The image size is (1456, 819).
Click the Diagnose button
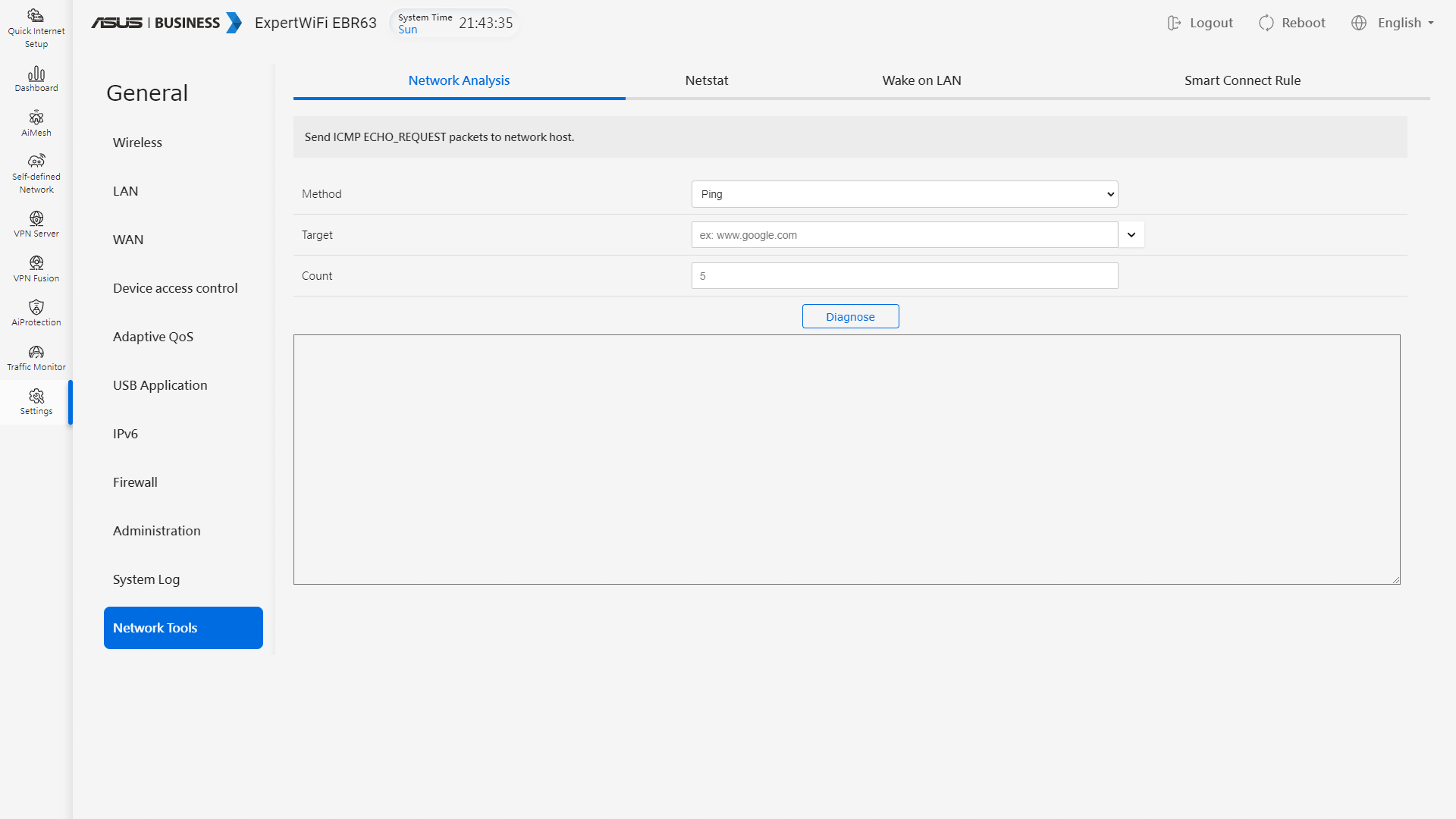(850, 317)
